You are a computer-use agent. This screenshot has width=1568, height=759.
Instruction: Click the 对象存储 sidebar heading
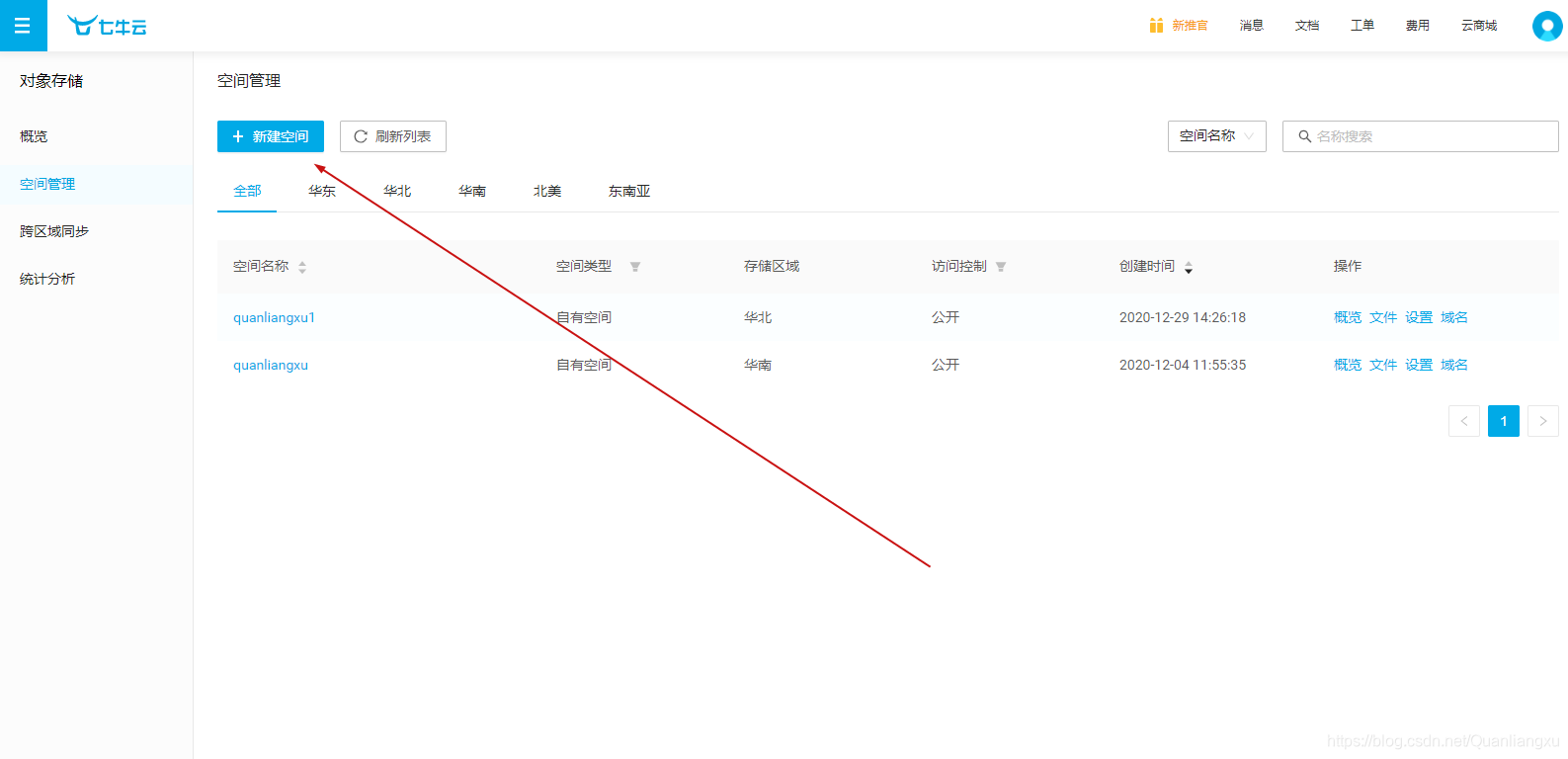(x=51, y=81)
